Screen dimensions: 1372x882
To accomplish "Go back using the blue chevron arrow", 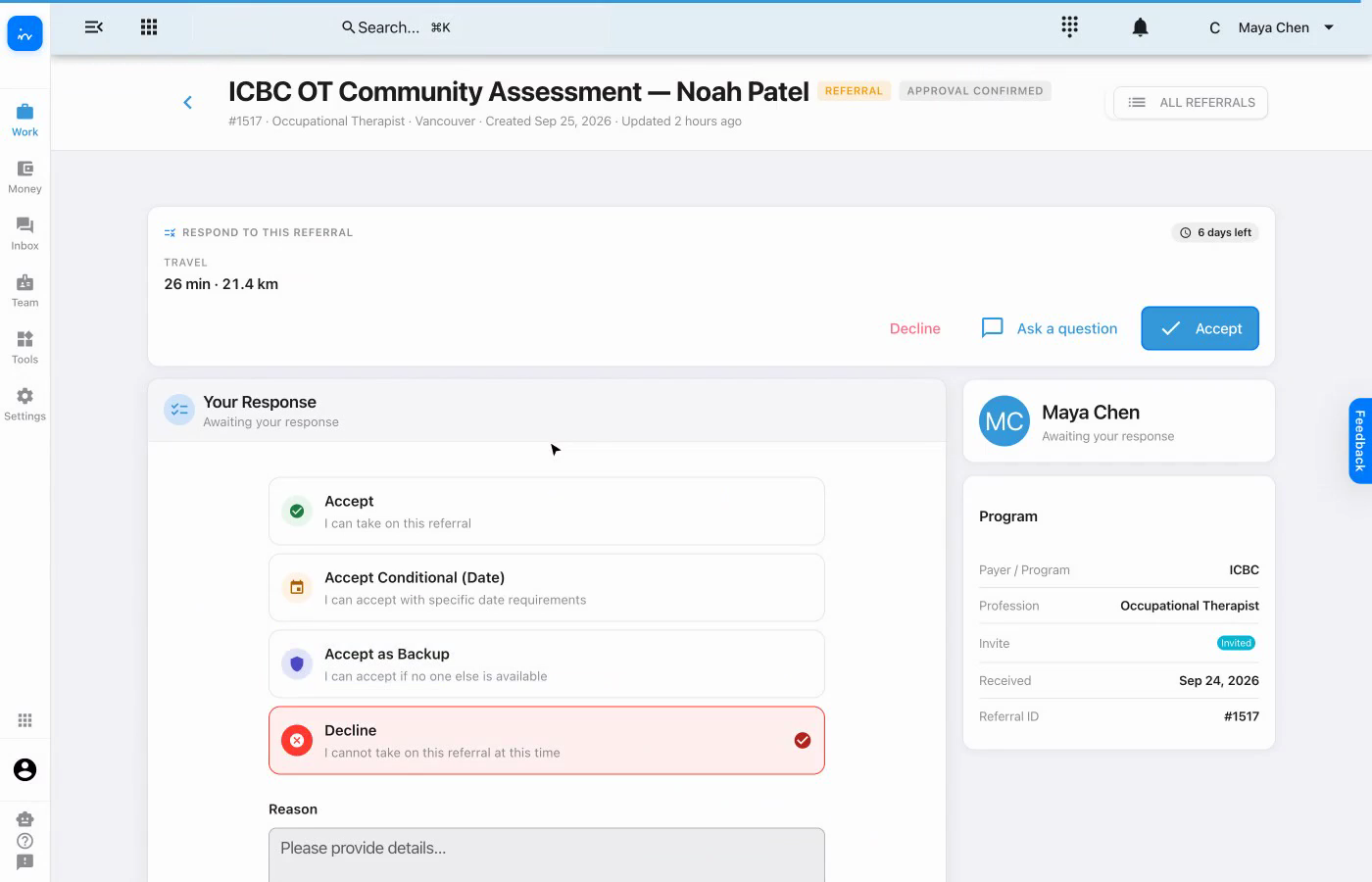I will tap(188, 102).
